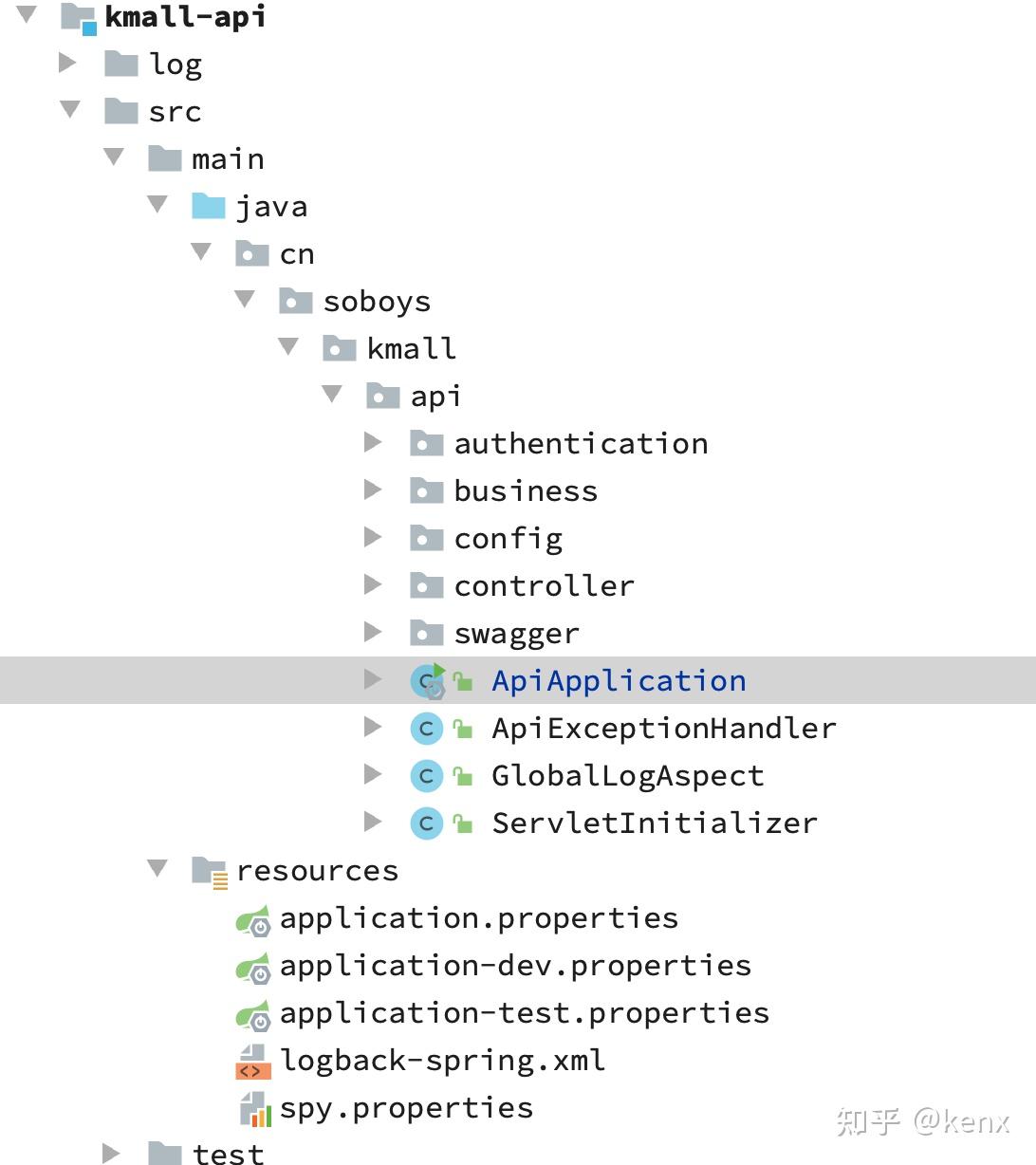
Task: Select the log folder
Action: 175,63
